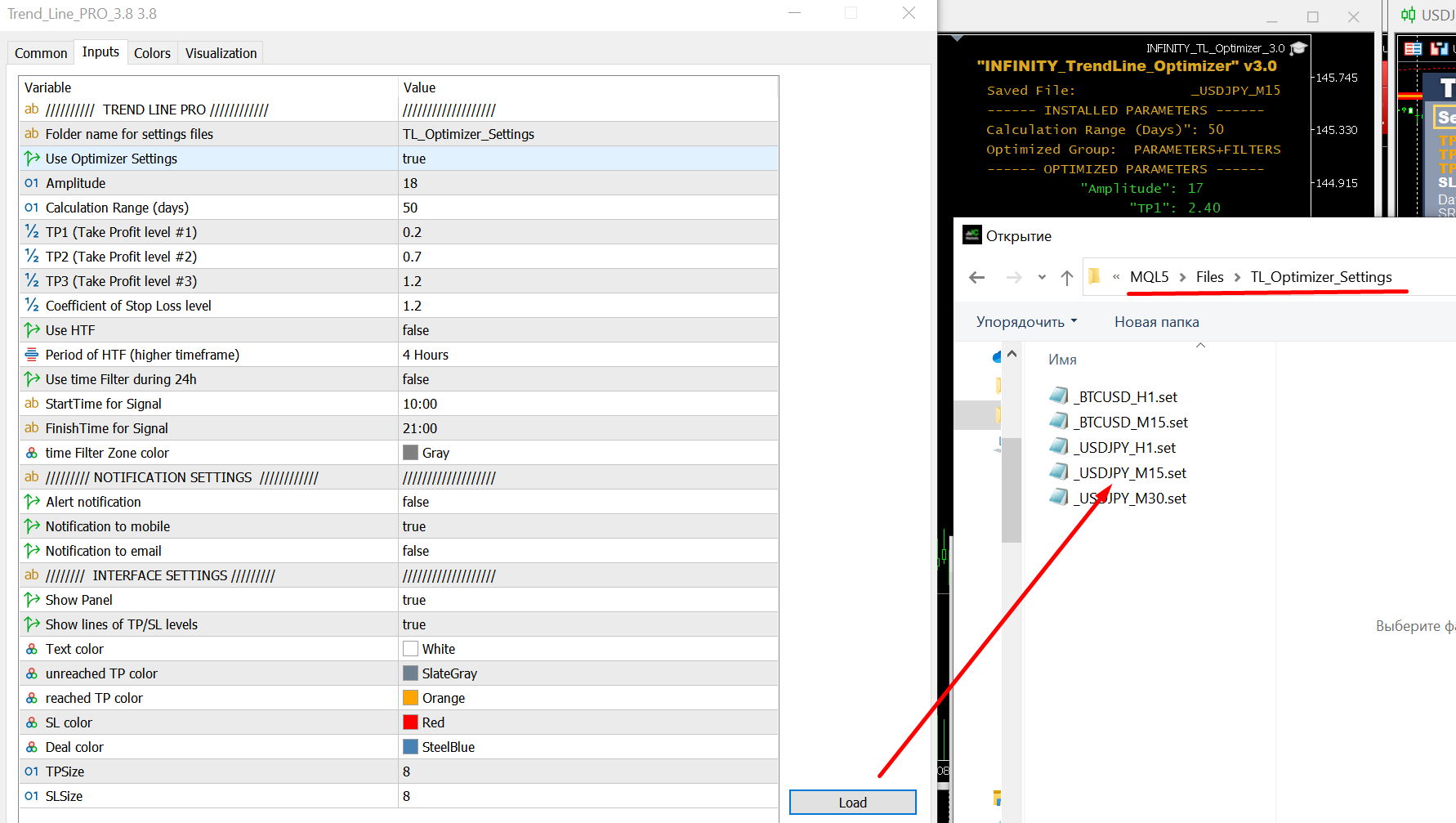Sort files by the Имя column header
Image resolution: width=1456 pixels, height=823 pixels.
click(1062, 360)
